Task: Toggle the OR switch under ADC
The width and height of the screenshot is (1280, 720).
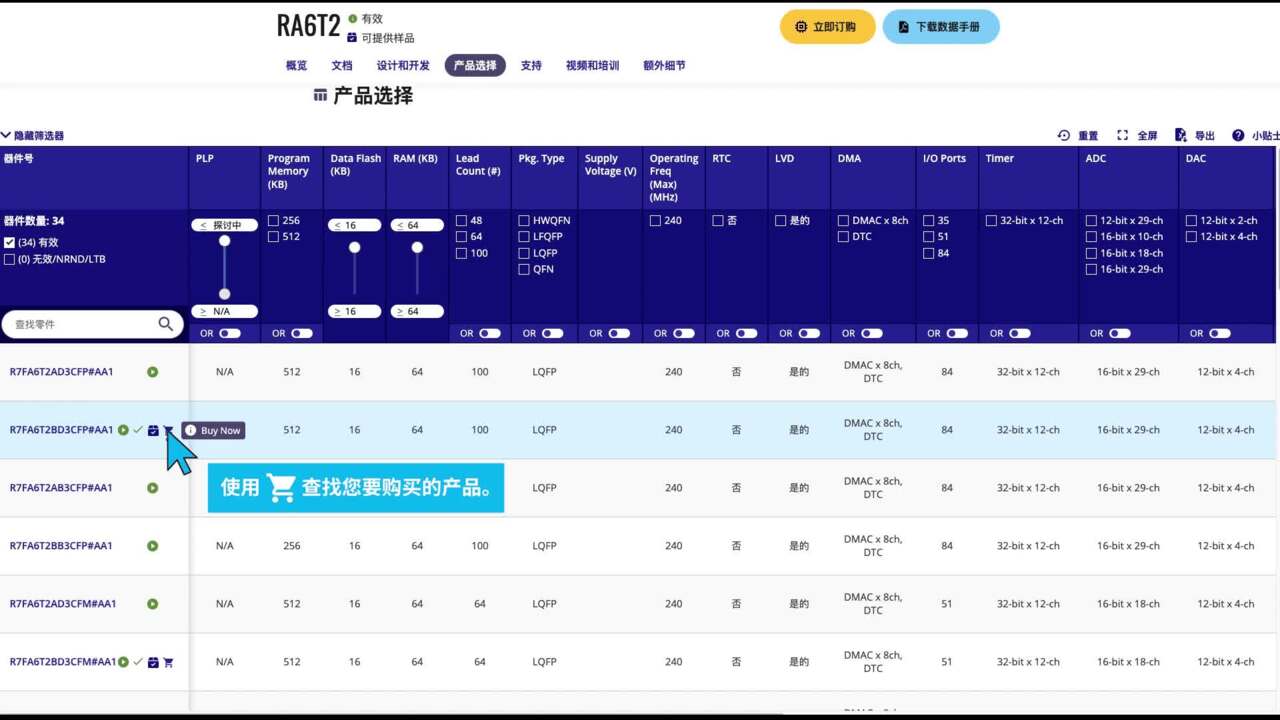Action: (x=1120, y=333)
